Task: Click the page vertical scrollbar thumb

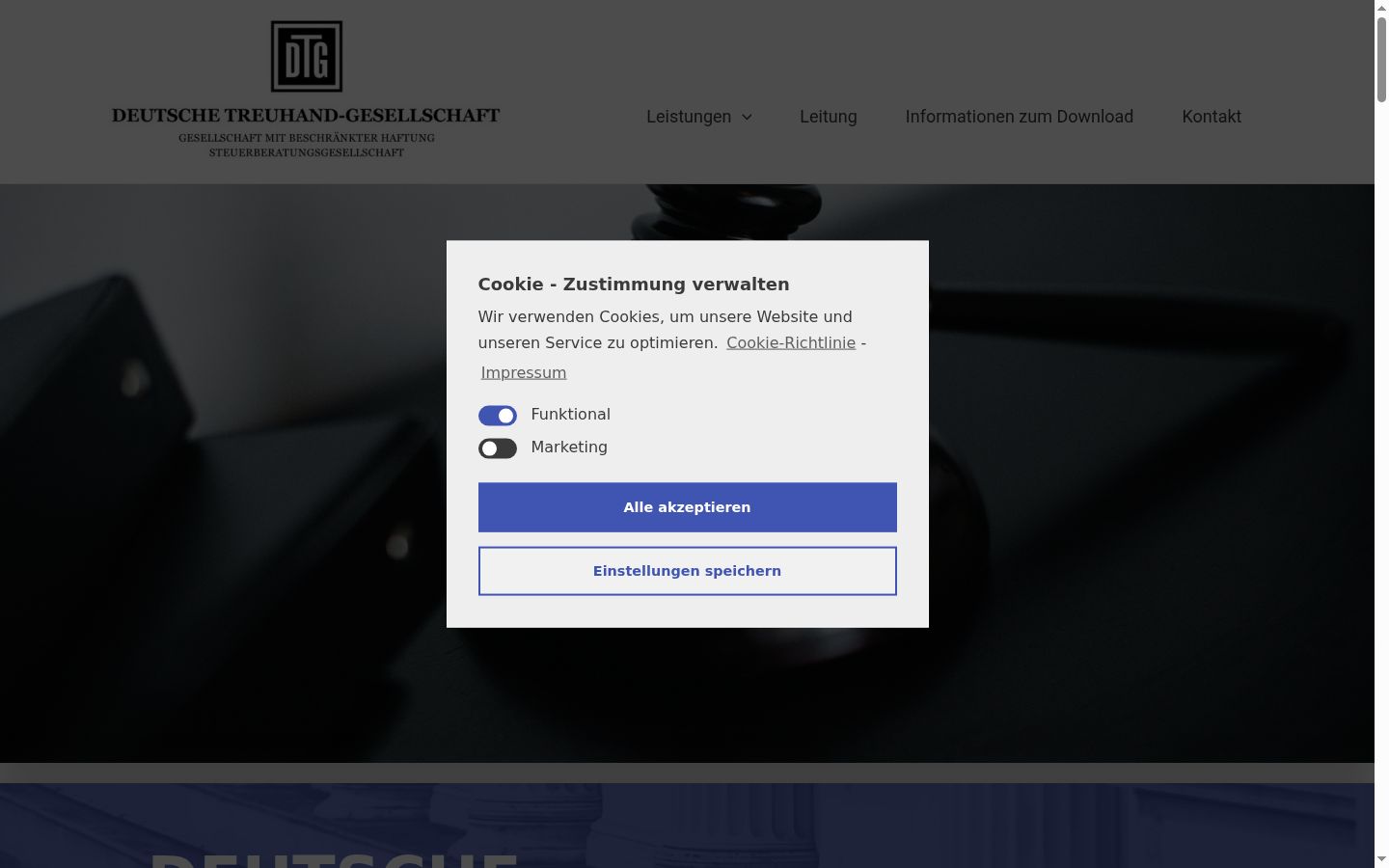Action: [x=1381, y=60]
